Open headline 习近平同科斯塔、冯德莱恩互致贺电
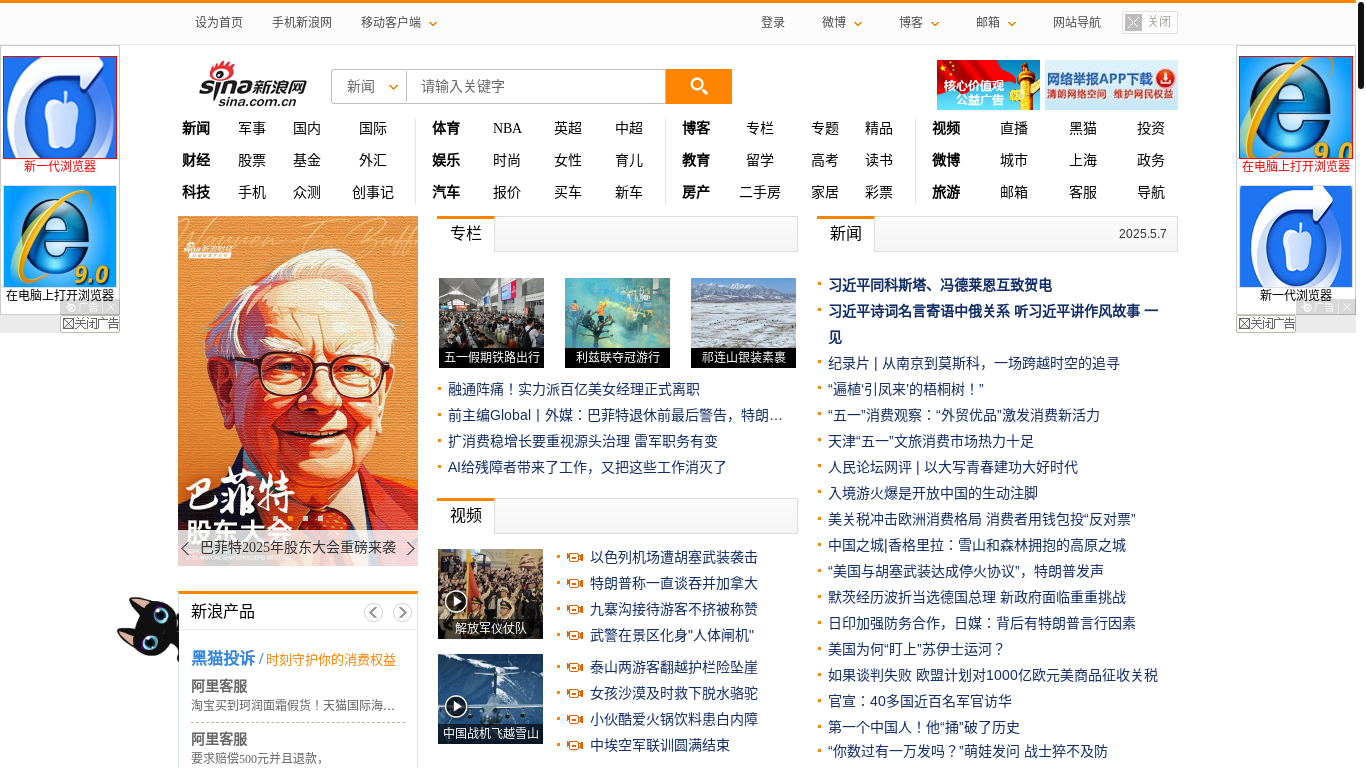 940,285
